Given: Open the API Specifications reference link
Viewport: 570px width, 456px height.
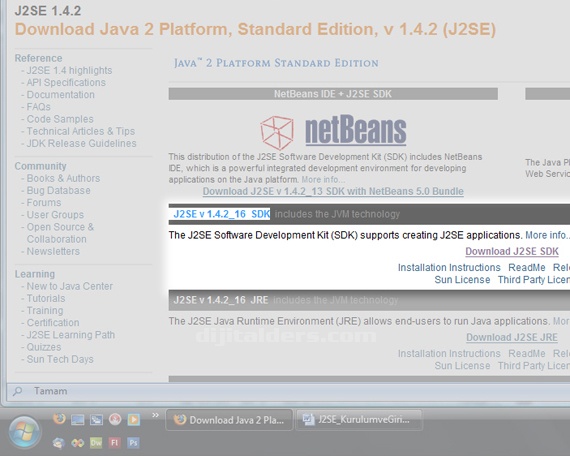Looking at the screenshot, I should point(66,83).
